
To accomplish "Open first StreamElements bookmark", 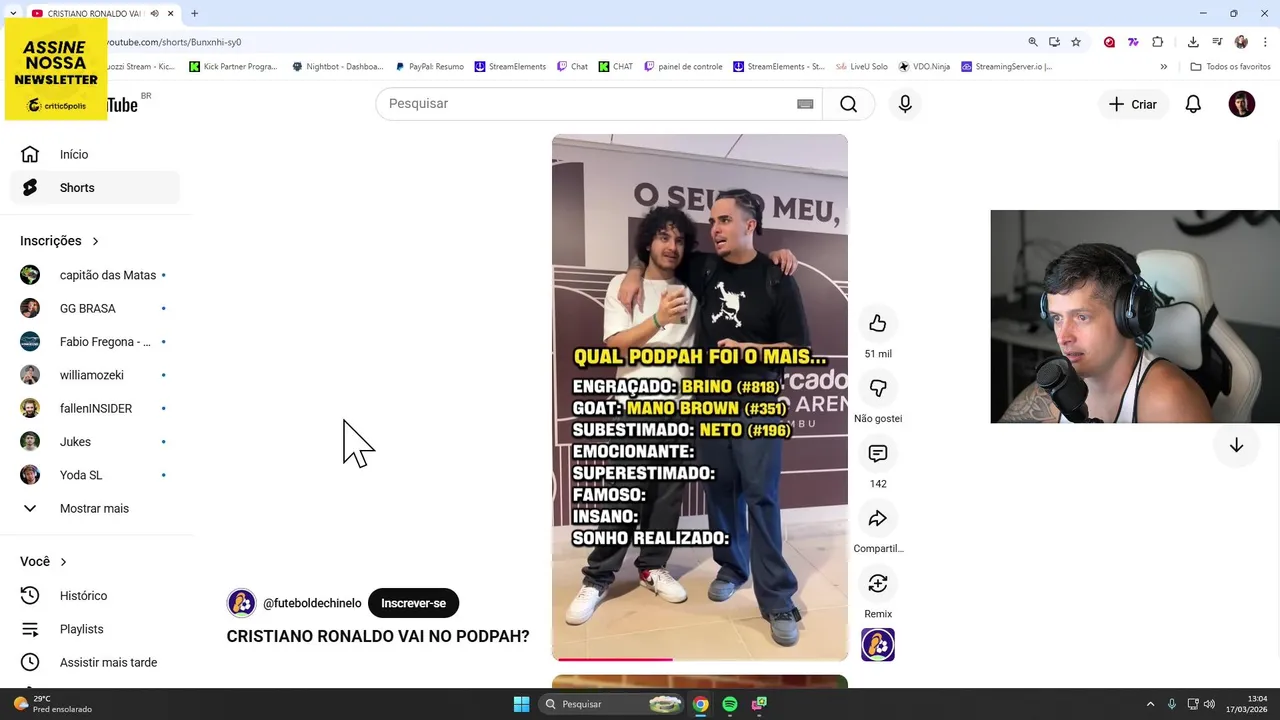I will click(x=511, y=67).
